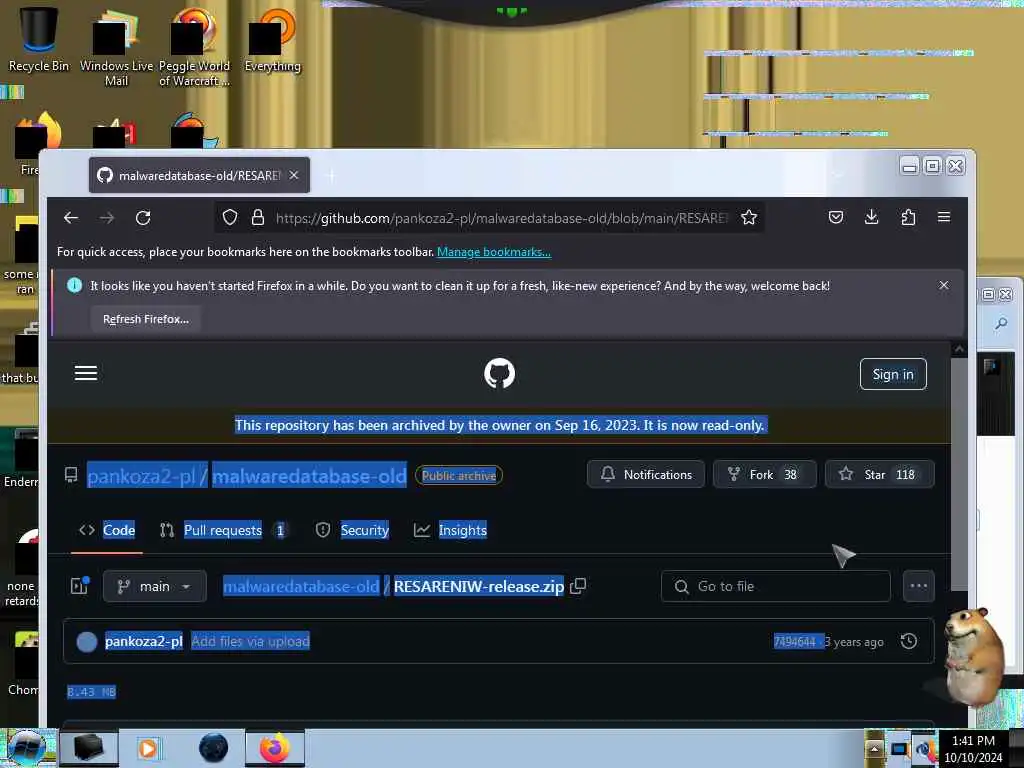Viewport: 1024px width, 768px height.
Task: Open Recycle Bin on the desktop
Action: coord(38,39)
